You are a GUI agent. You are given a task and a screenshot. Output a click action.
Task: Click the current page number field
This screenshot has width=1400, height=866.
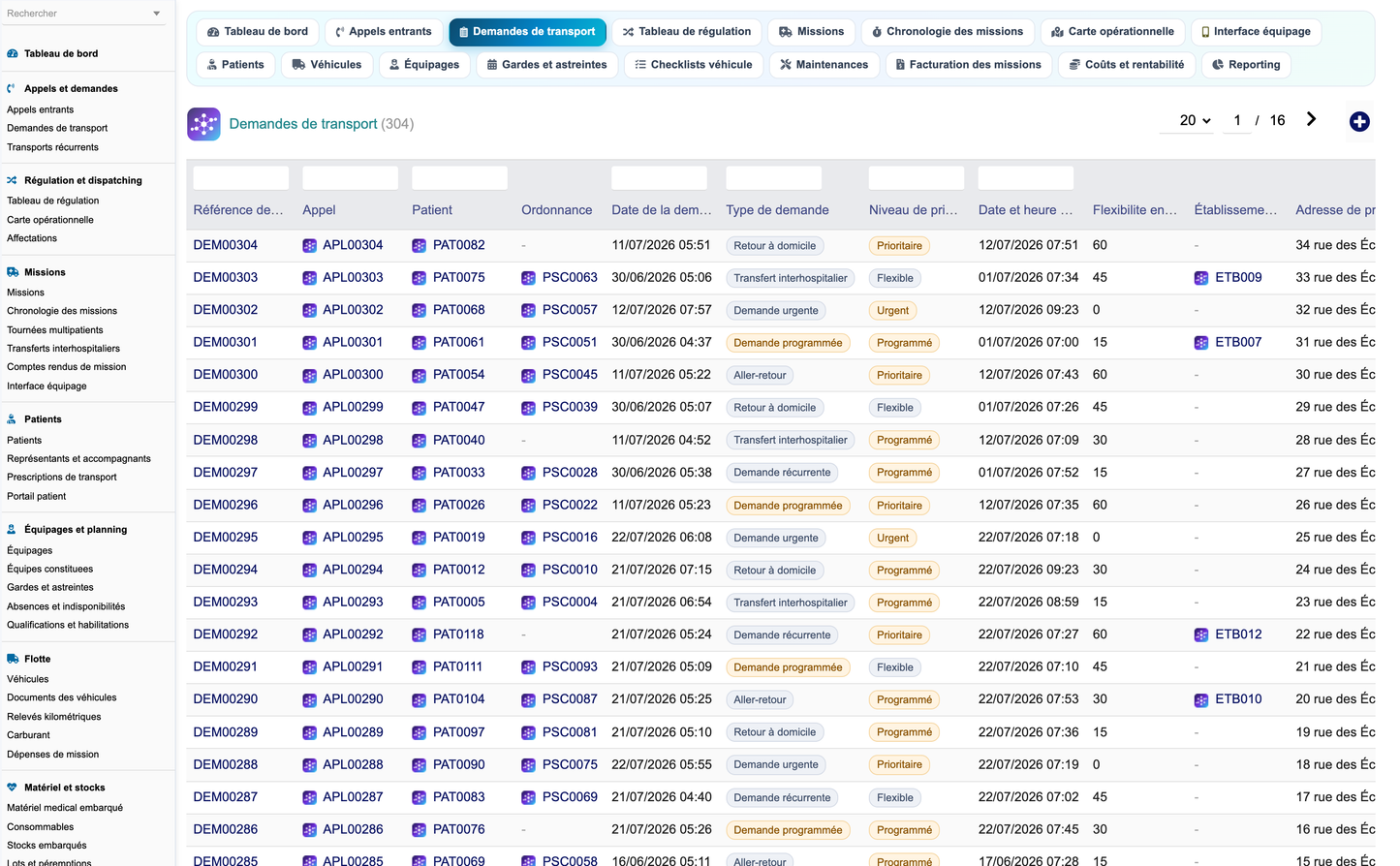[1236, 120]
